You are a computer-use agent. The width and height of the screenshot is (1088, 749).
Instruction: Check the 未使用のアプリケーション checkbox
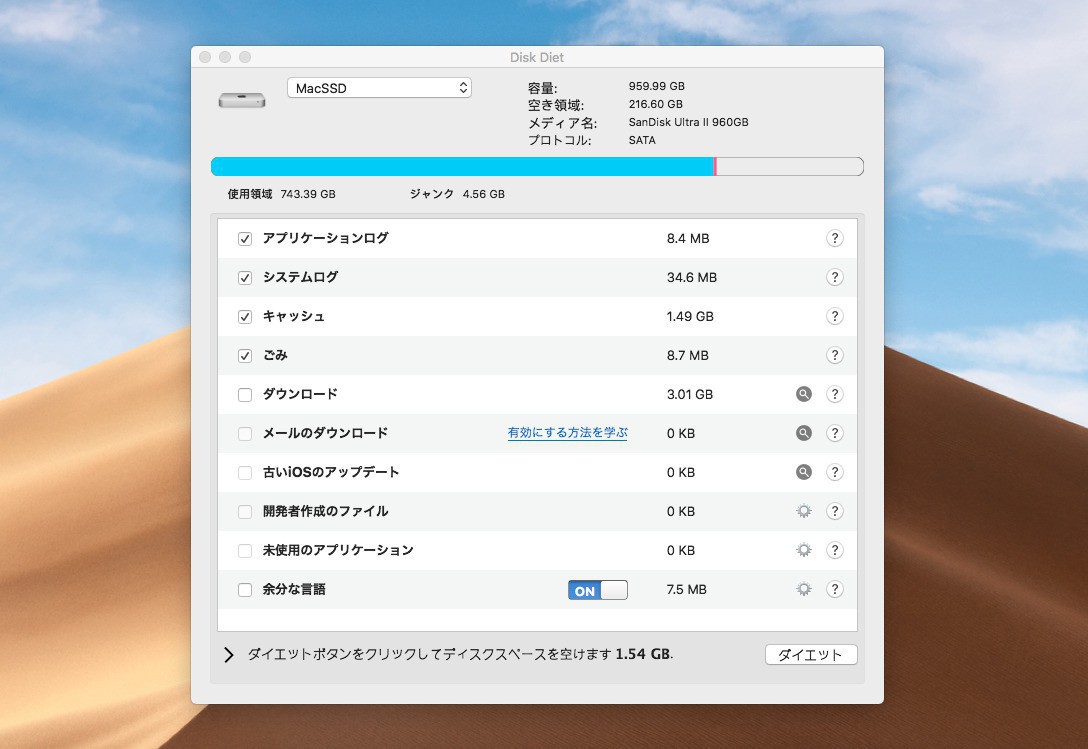click(245, 550)
